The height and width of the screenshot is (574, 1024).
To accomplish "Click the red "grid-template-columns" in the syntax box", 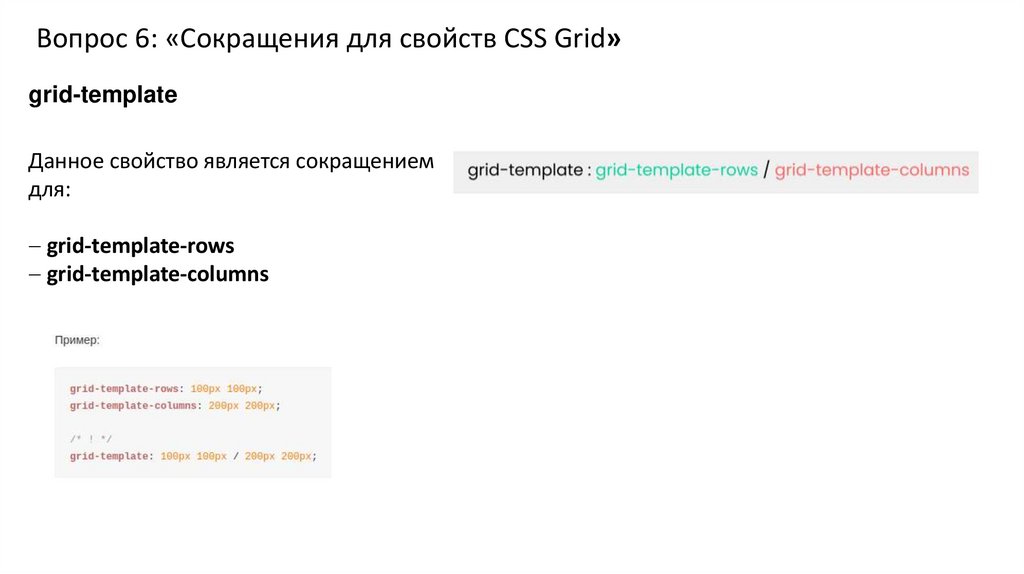I will (872, 171).
